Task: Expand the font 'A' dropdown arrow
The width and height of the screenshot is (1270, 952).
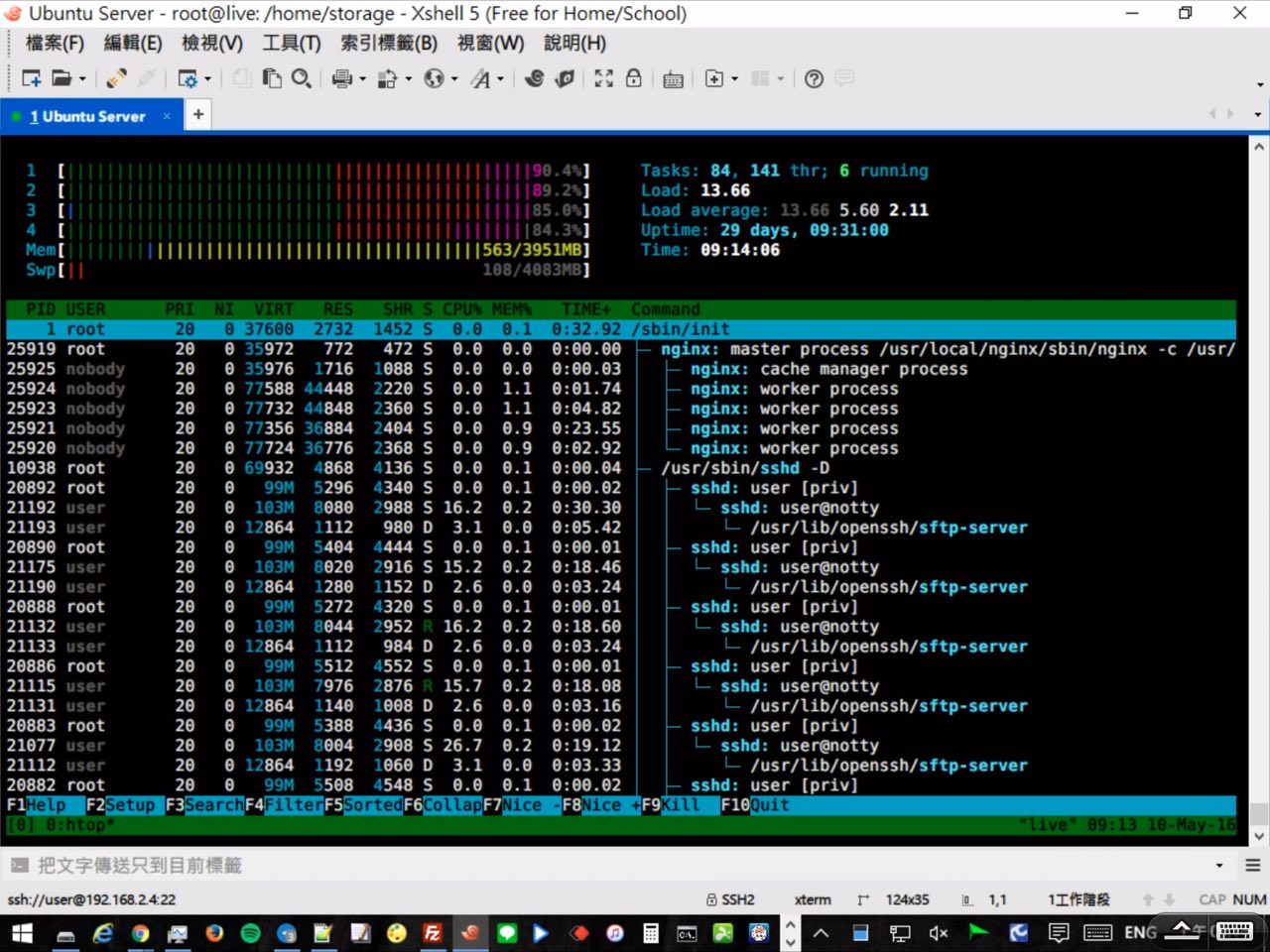Action: (x=500, y=79)
